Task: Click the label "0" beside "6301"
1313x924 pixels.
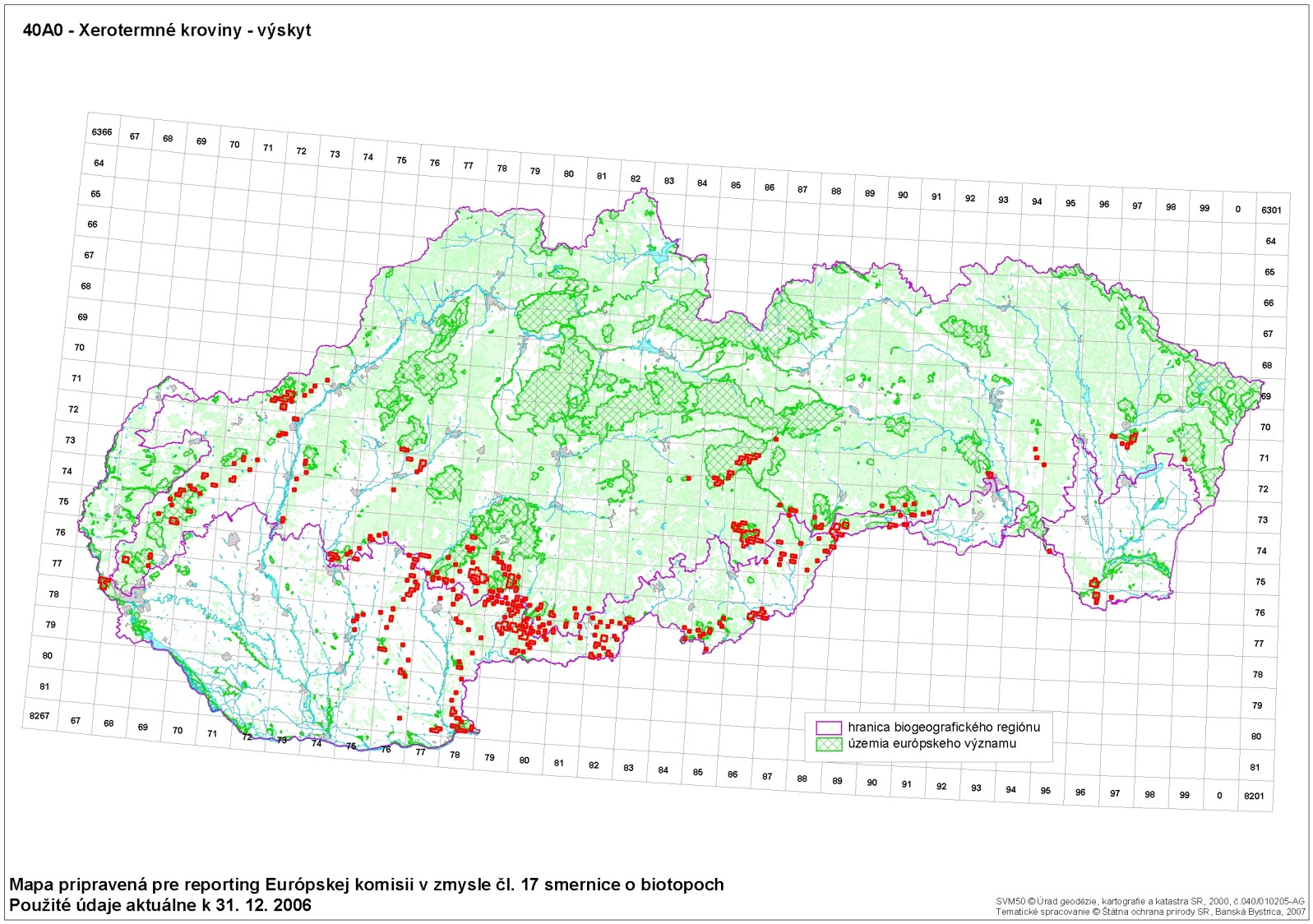Action: (1237, 210)
